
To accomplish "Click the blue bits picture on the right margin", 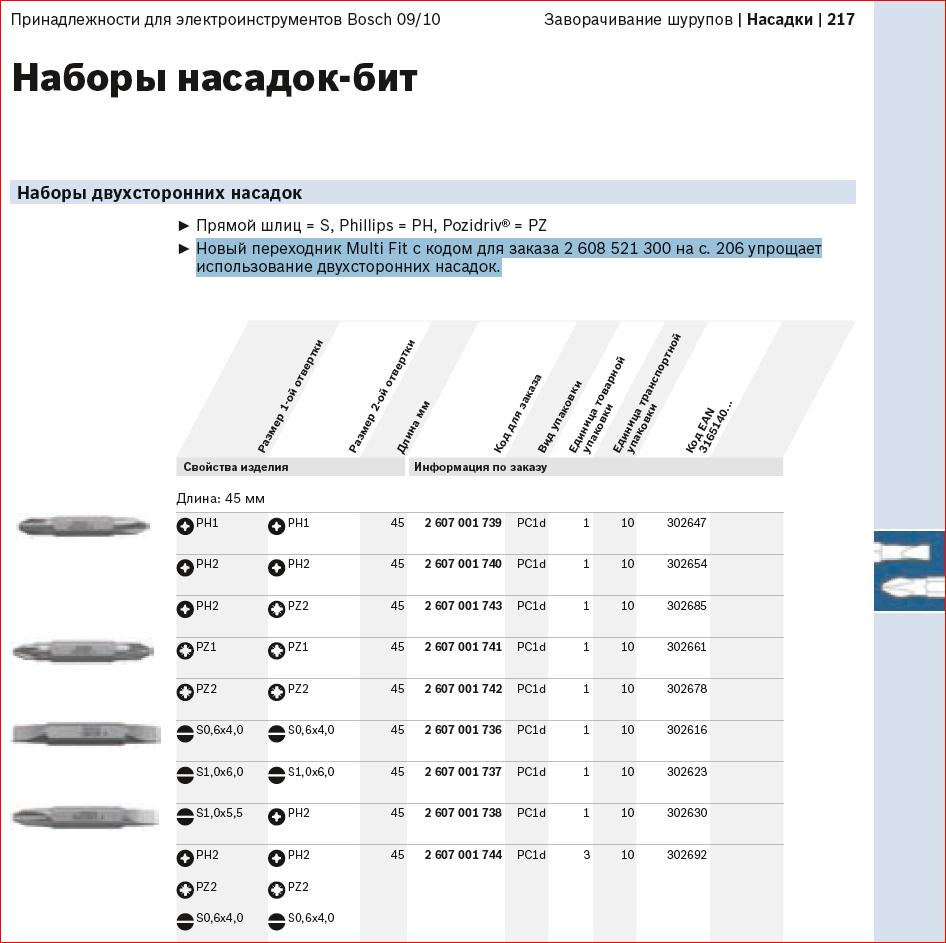I will coord(909,571).
